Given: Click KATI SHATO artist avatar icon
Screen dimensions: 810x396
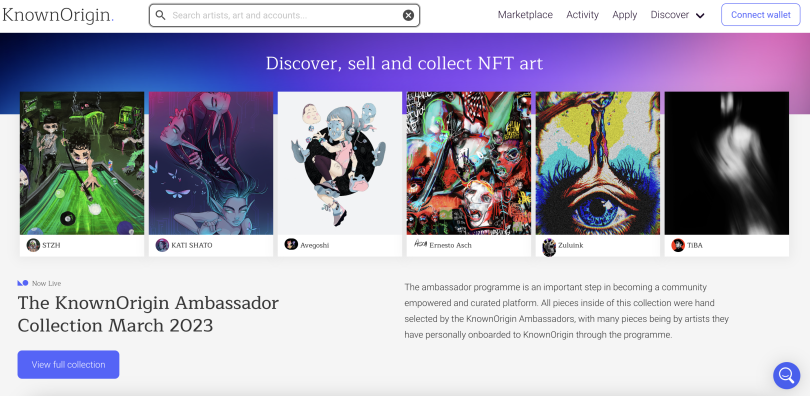Looking at the screenshot, I should click(x=162, y=245).
